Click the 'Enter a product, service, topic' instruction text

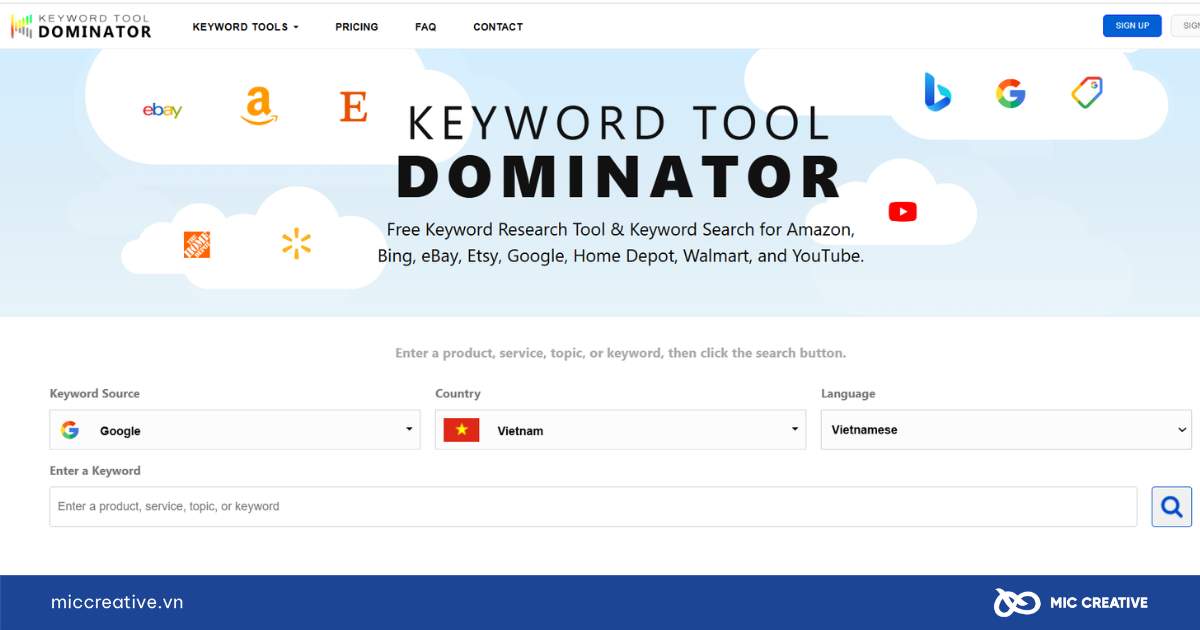coord(620,353)
